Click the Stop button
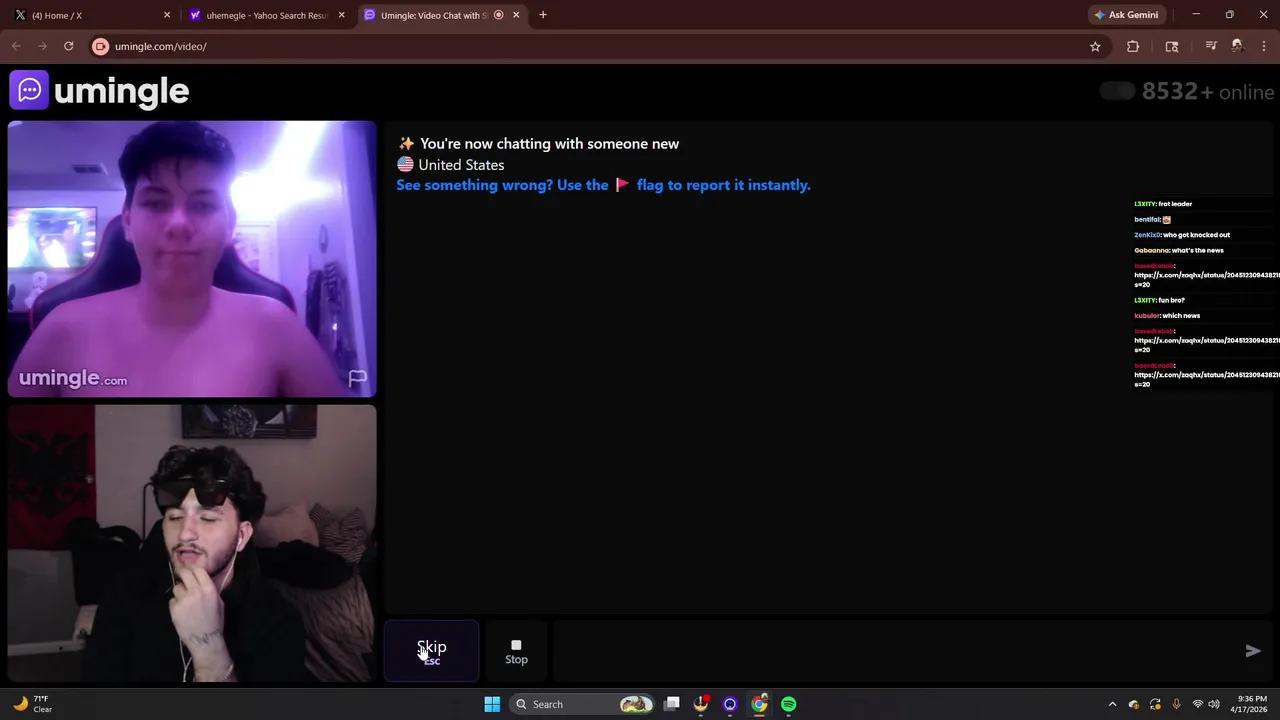1280x720 pixels. 516,652
